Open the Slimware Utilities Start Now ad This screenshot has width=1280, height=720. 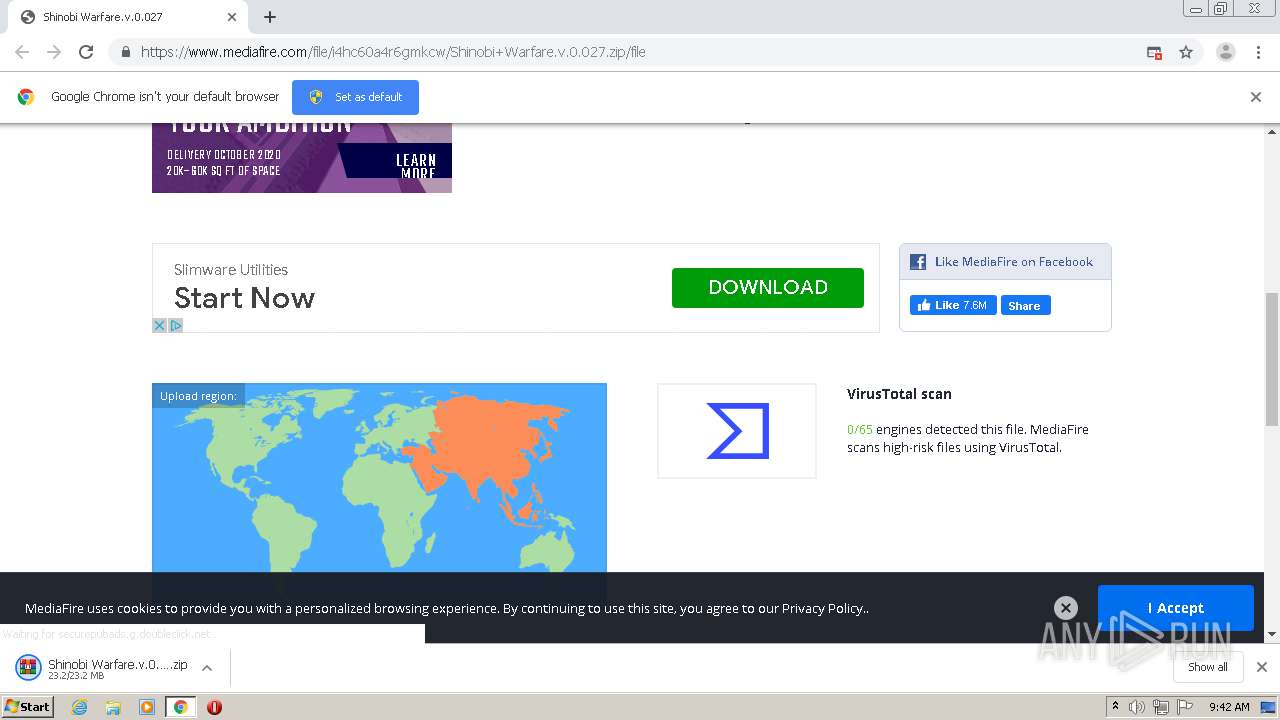244,297
